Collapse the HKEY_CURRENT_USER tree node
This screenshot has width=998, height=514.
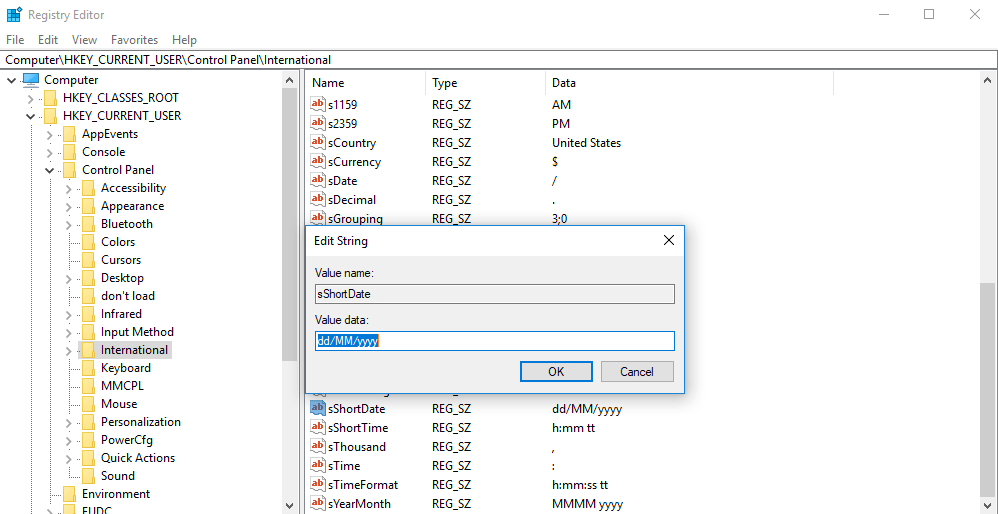[31, 116]
